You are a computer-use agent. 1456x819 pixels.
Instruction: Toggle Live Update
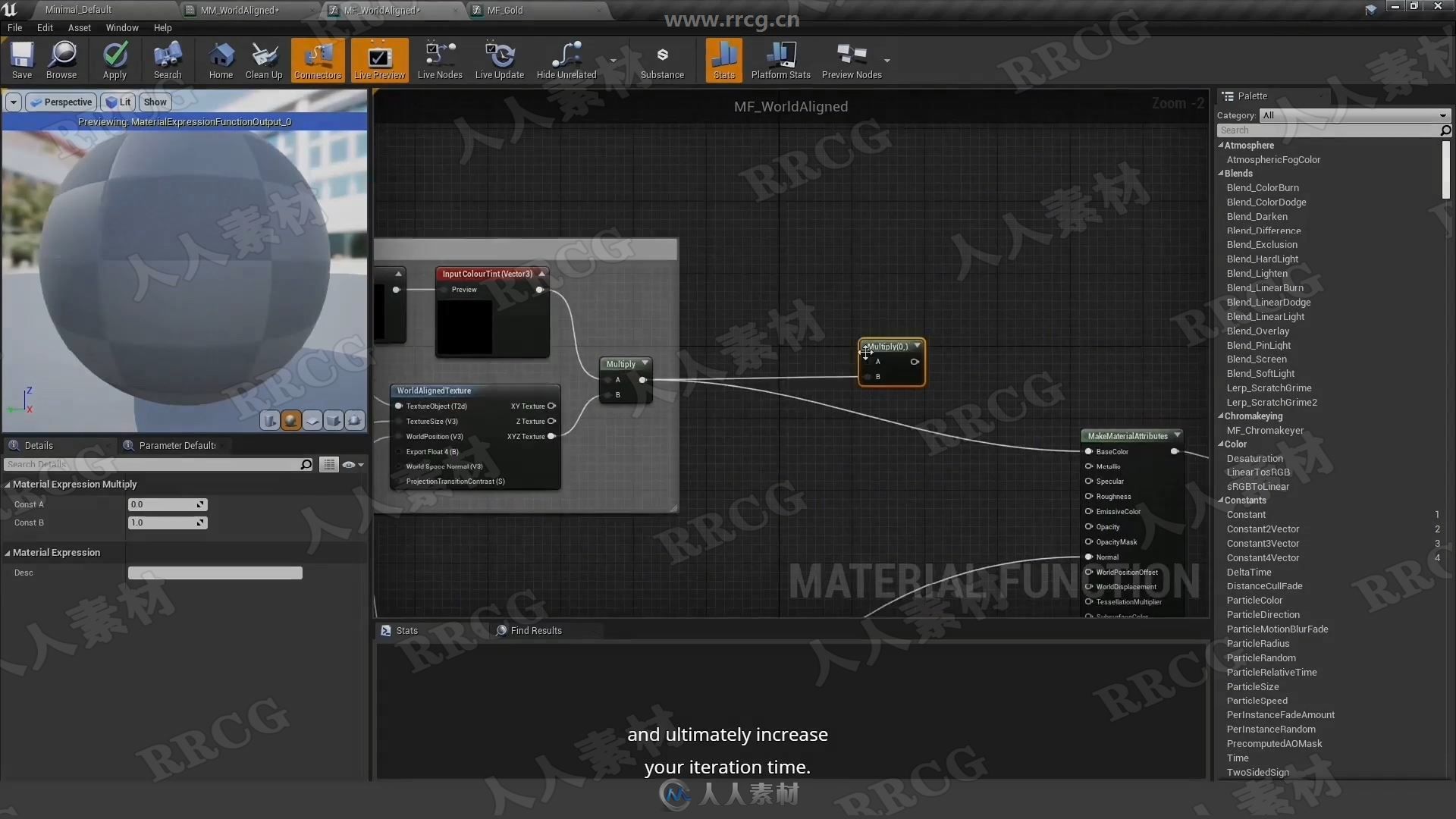click(499, 60)
